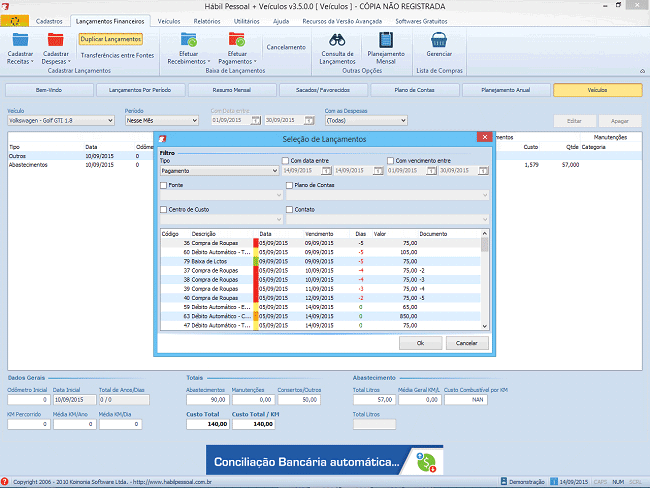Open the Utilitários ribbon tab
The height and width of the screenshot is (488, 650).
point(246,21)
